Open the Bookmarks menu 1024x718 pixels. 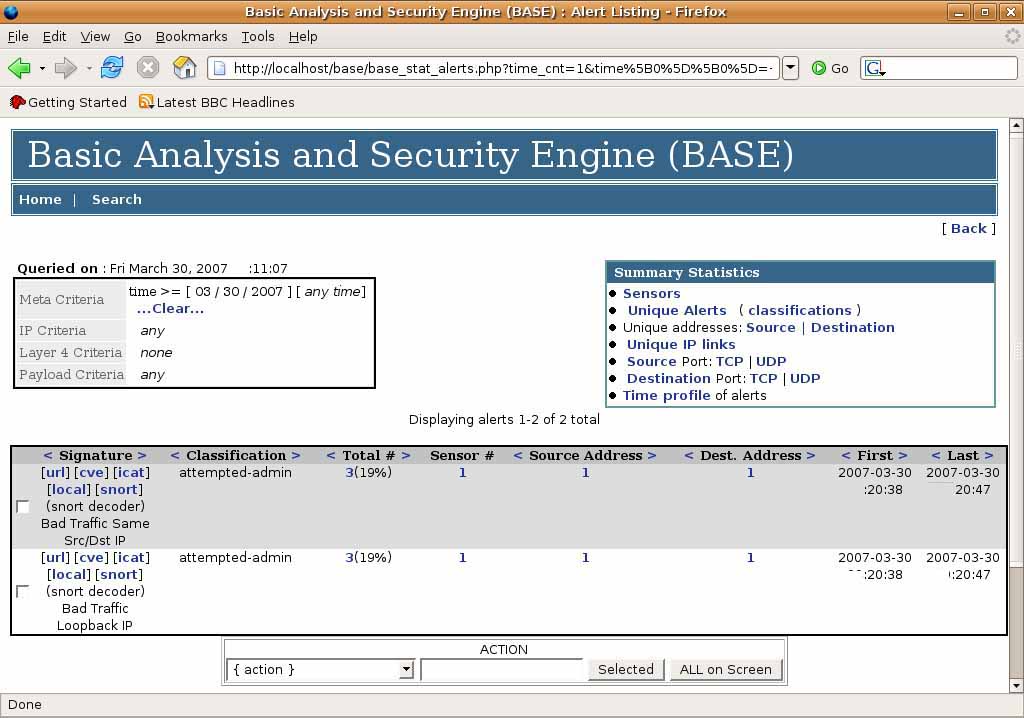pos(191,37)
